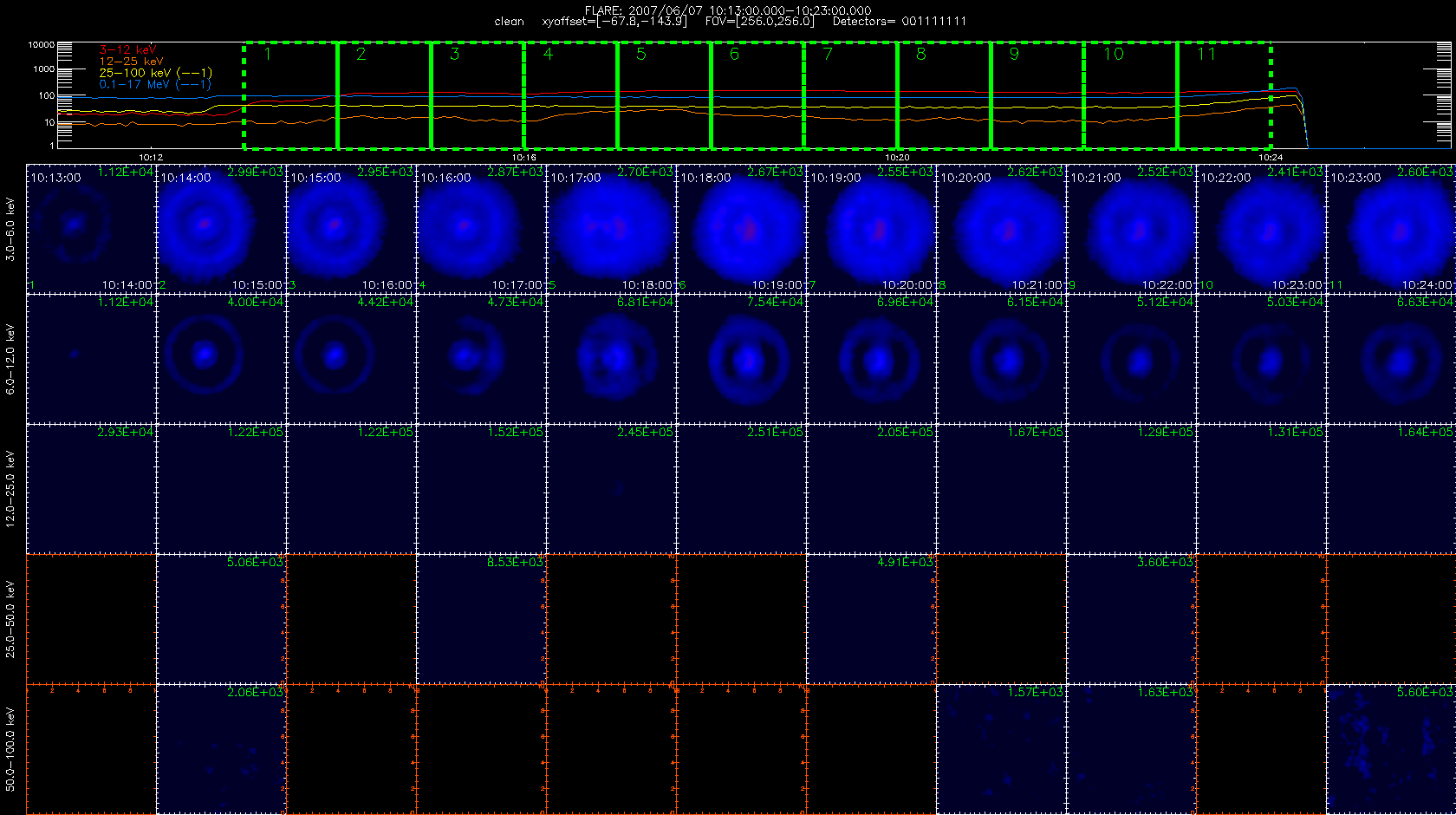The height and width of the screenshot is (815, 1456).
Task: Select interval 1 in the light curve
Action: pyautogui.click(x=290, y=95)
